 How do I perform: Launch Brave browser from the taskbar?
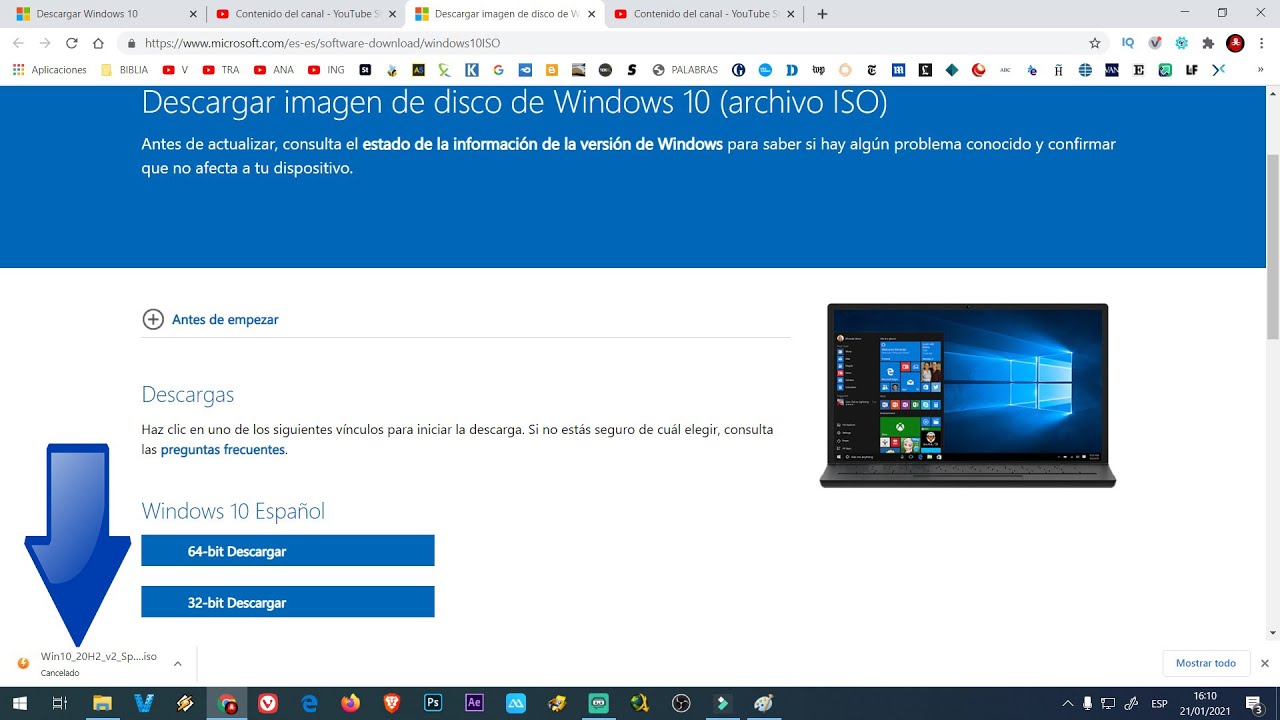click(x=392, y=703)
